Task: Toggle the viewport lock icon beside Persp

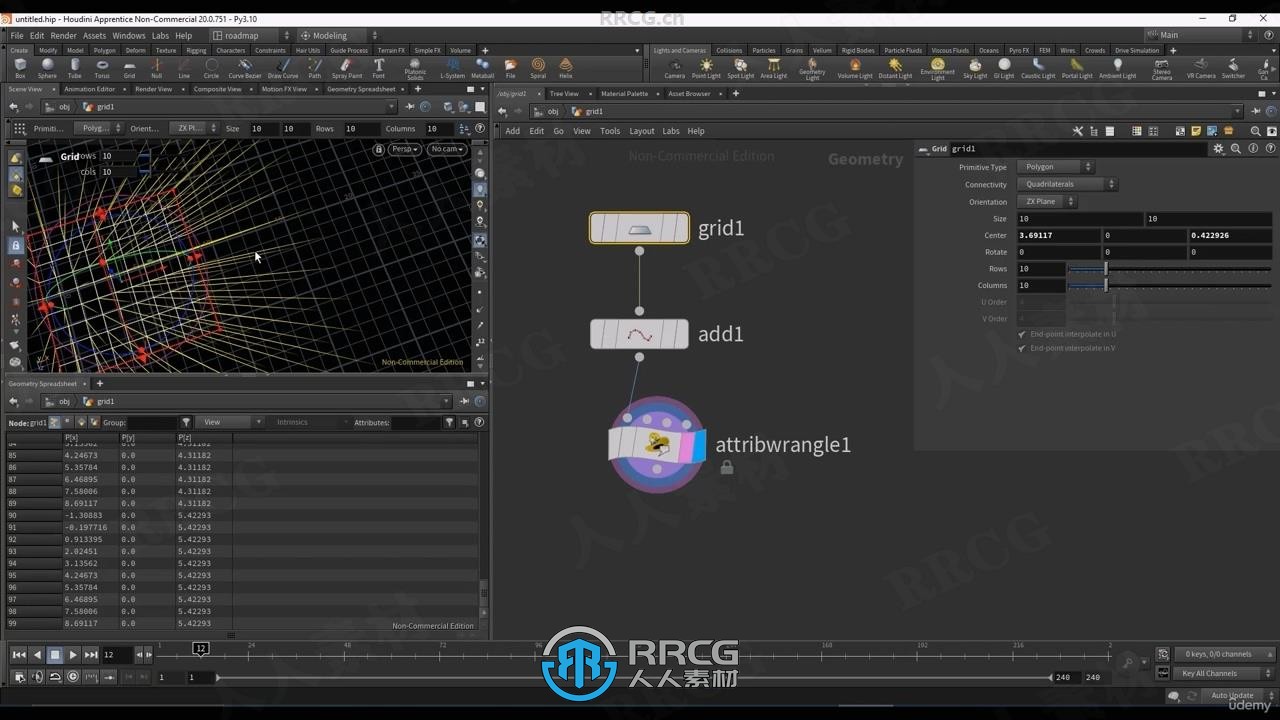Action: click(x=379, y=149)
